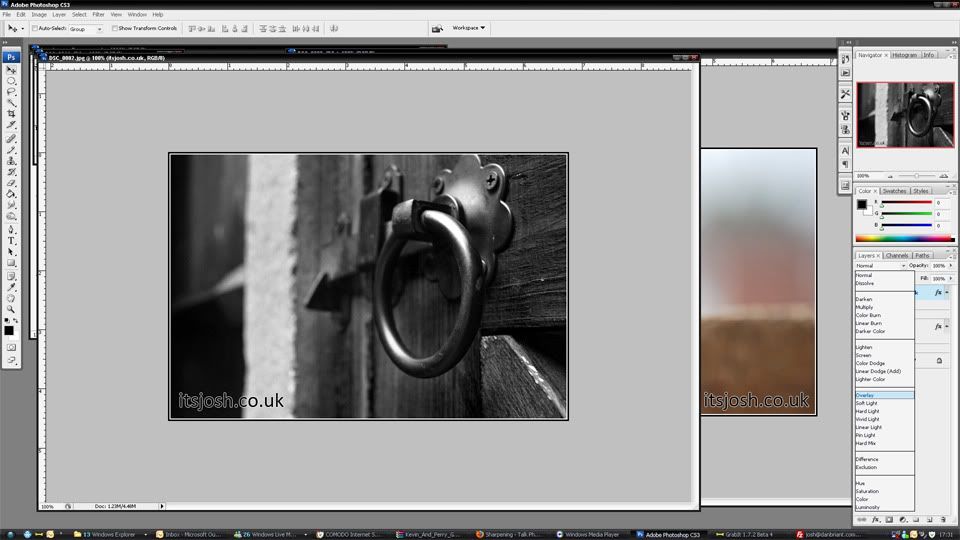Open Auto-Select Group dropdown
Screen dimensions: 960x540
pos(85,29)
